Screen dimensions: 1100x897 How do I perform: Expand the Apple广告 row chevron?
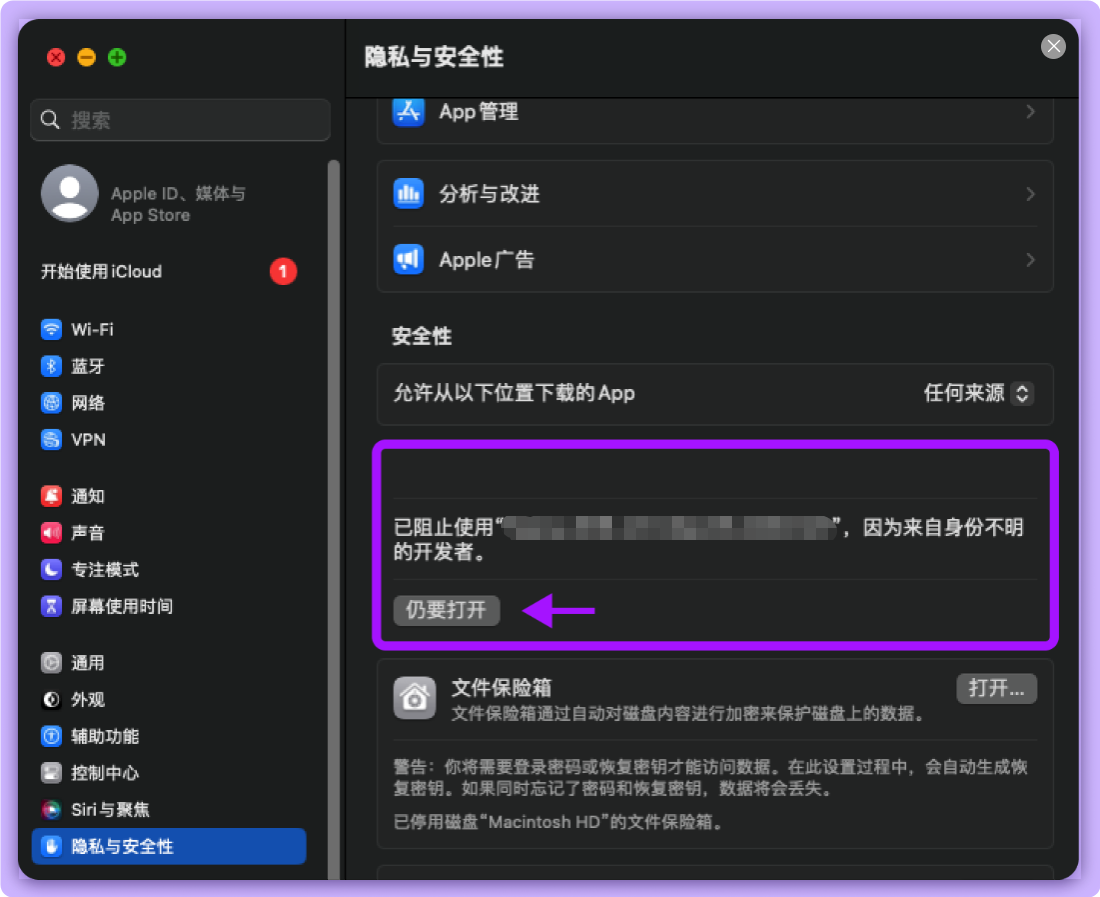(1030, 259)
